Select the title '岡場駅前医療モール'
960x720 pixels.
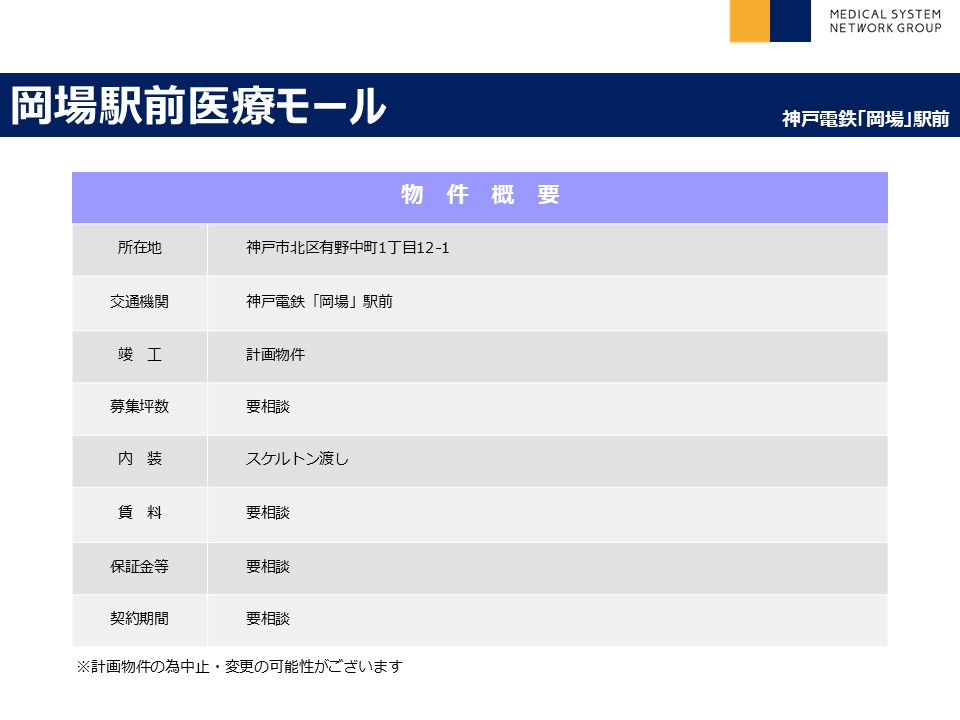[x=198, y=106]
